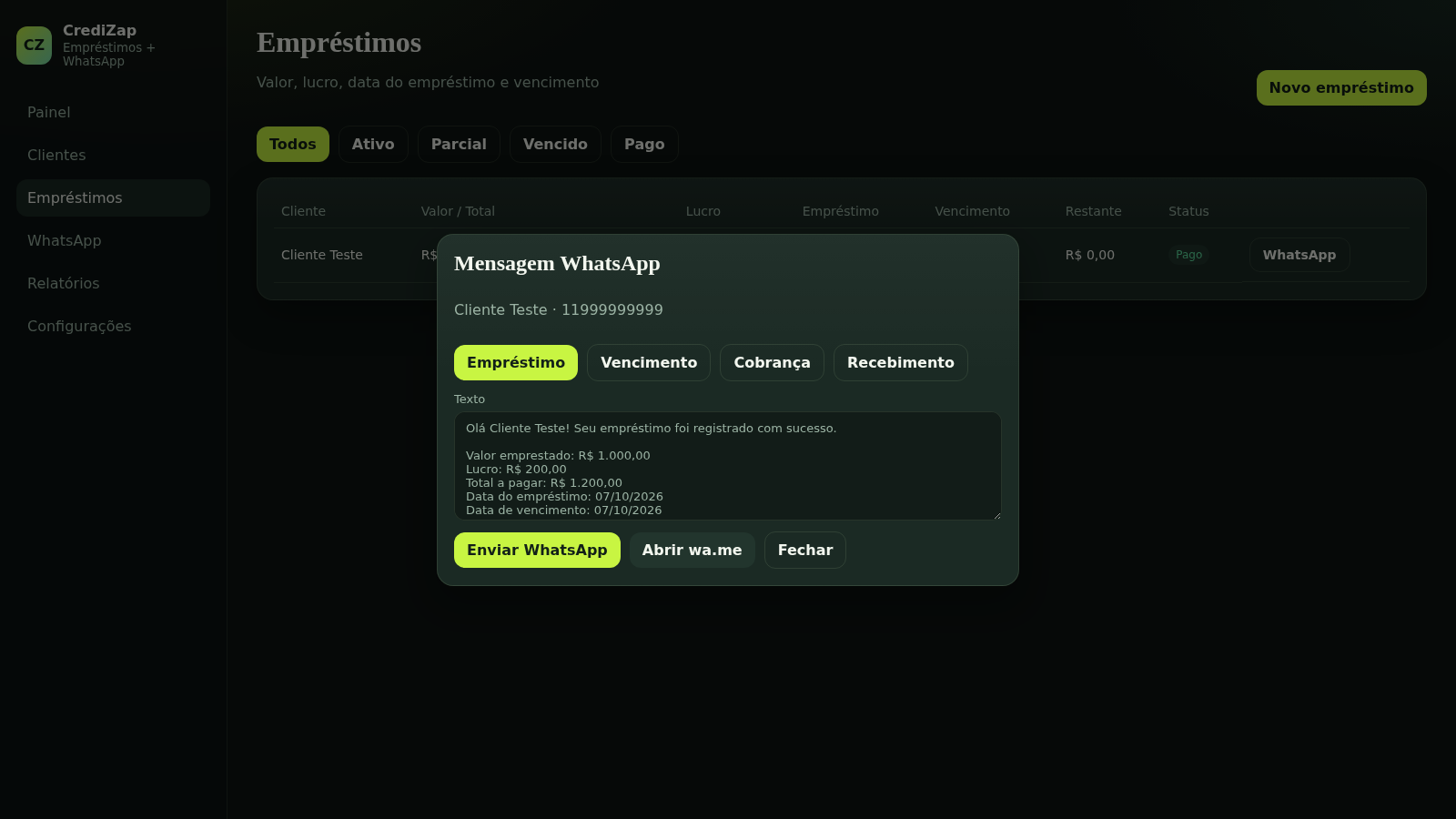Click the Vencimento column header

[x=972, y=211]
